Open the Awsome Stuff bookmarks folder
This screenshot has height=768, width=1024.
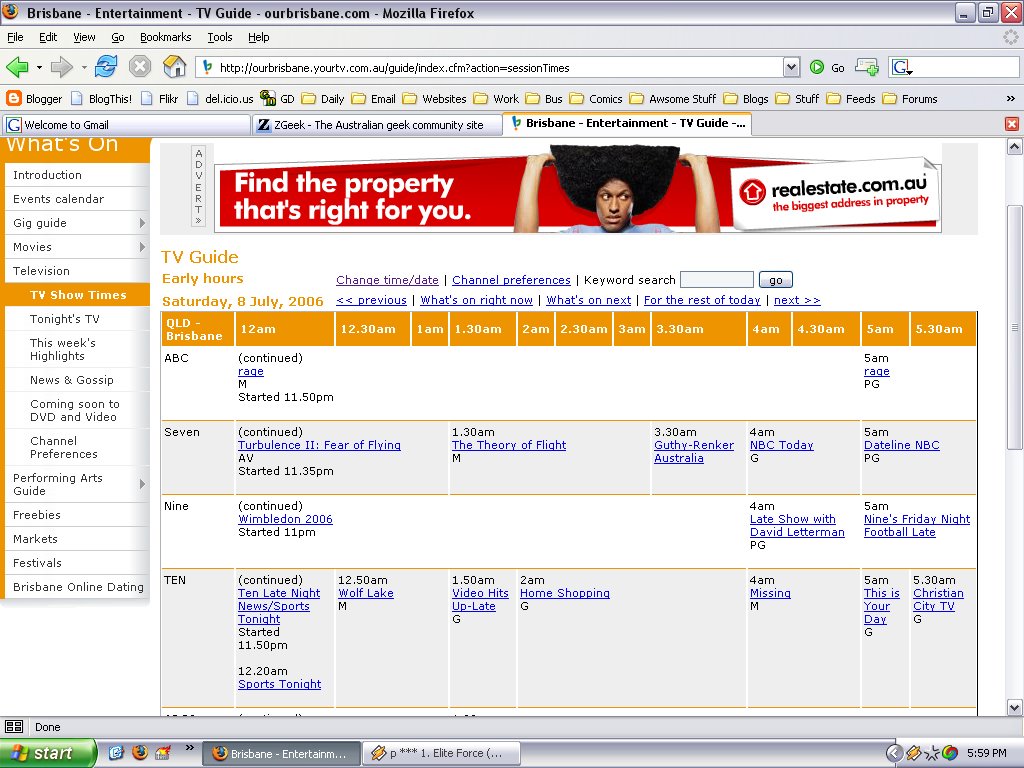673,99
